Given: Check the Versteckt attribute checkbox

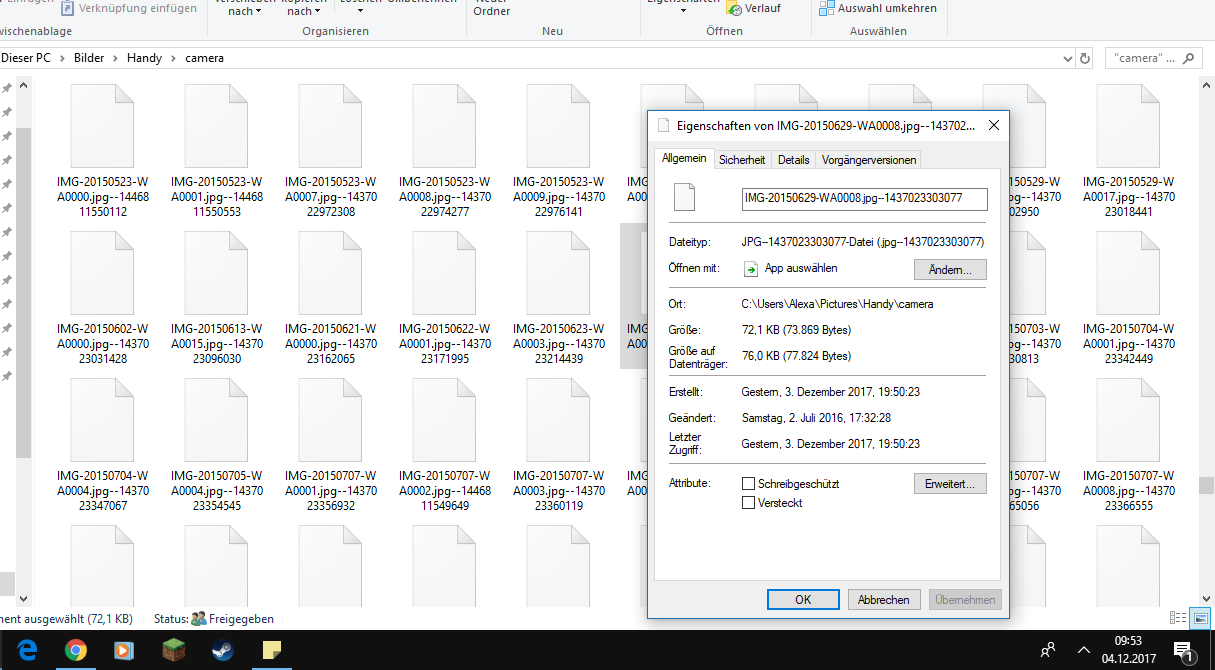Looking at the screenshot, I should pos(748,503).
